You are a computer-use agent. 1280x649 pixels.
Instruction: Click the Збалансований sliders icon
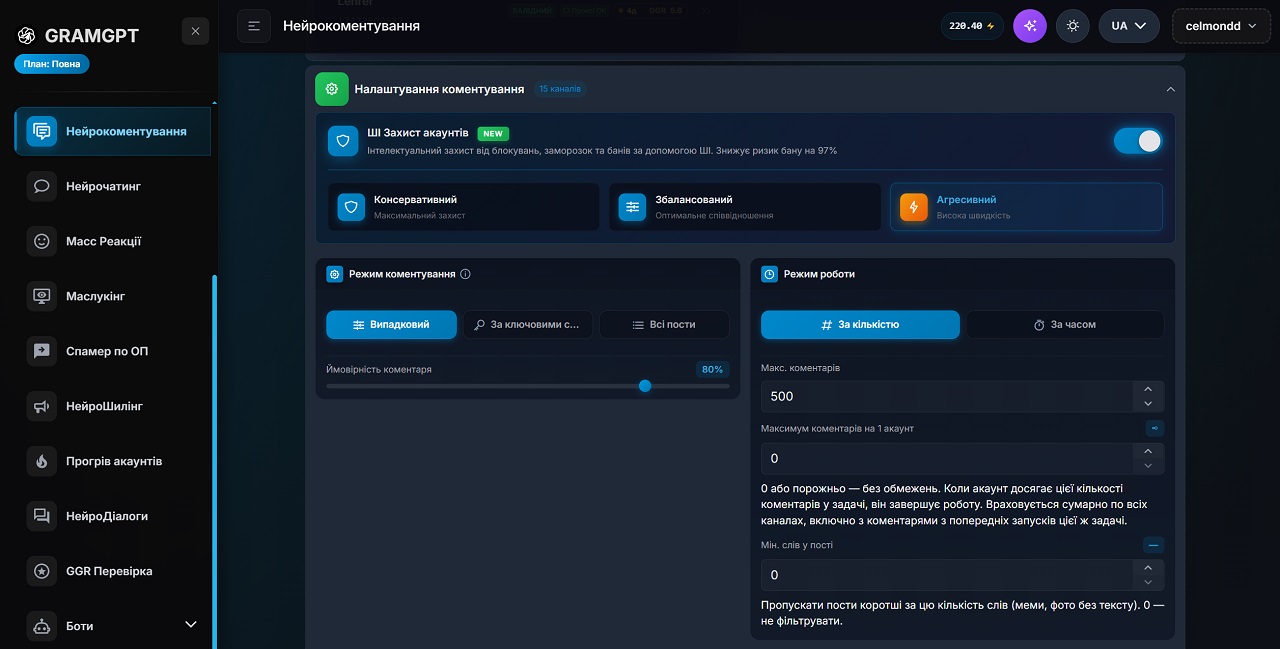tap(632, 207)
